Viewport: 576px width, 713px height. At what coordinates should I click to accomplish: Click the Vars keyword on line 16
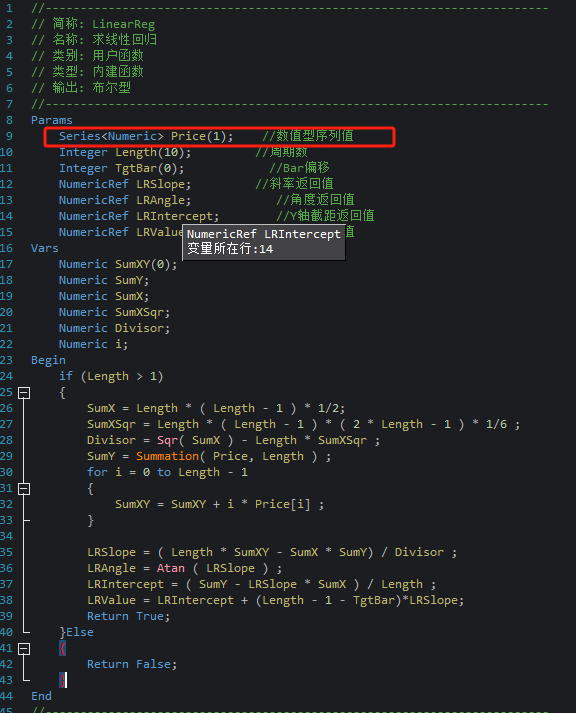coord(45,248)
